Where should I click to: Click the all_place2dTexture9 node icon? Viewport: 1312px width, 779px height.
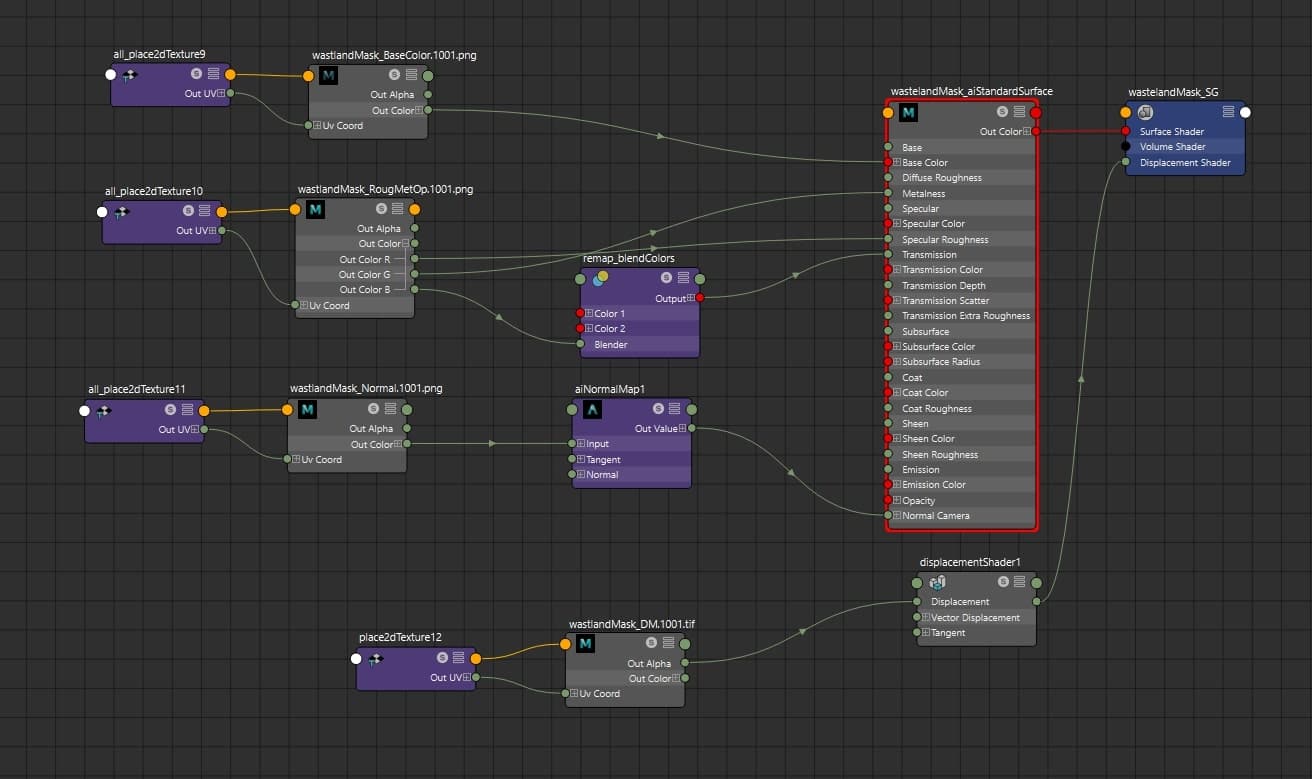click(130, 75)
